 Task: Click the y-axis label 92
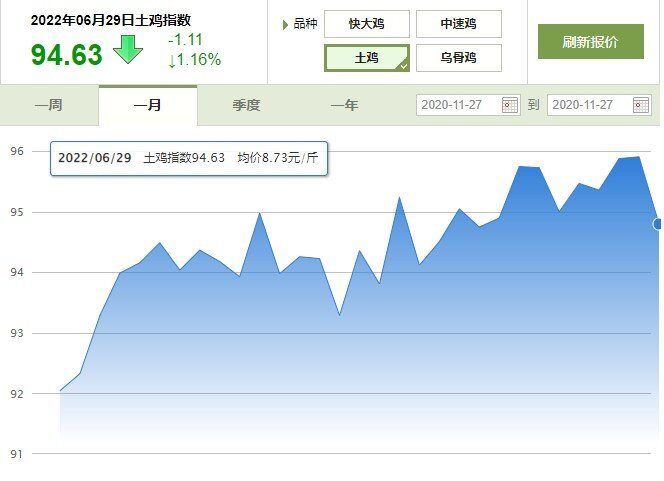17,394
